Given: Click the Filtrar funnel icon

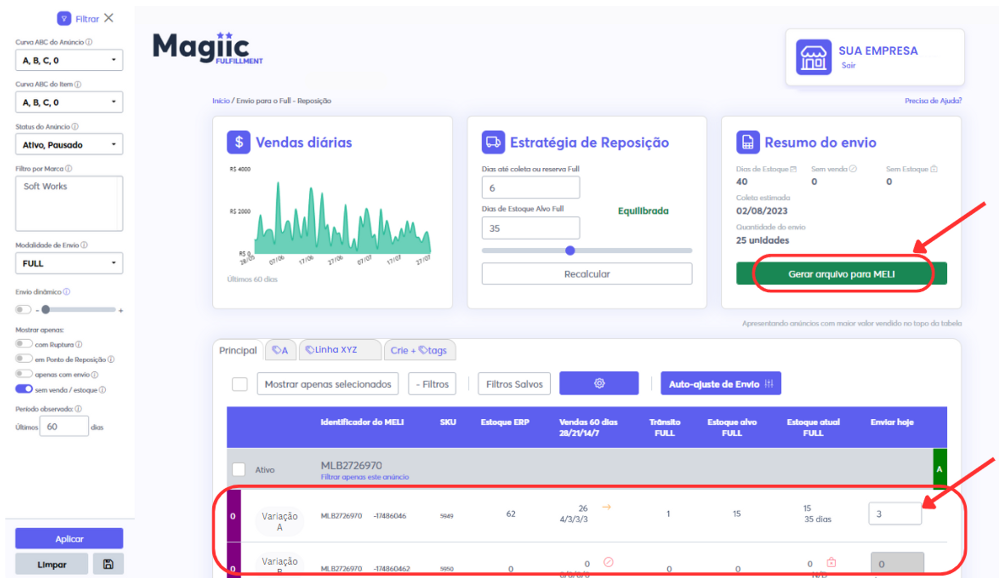Looking at the screenshot, I should click(64, 18).
